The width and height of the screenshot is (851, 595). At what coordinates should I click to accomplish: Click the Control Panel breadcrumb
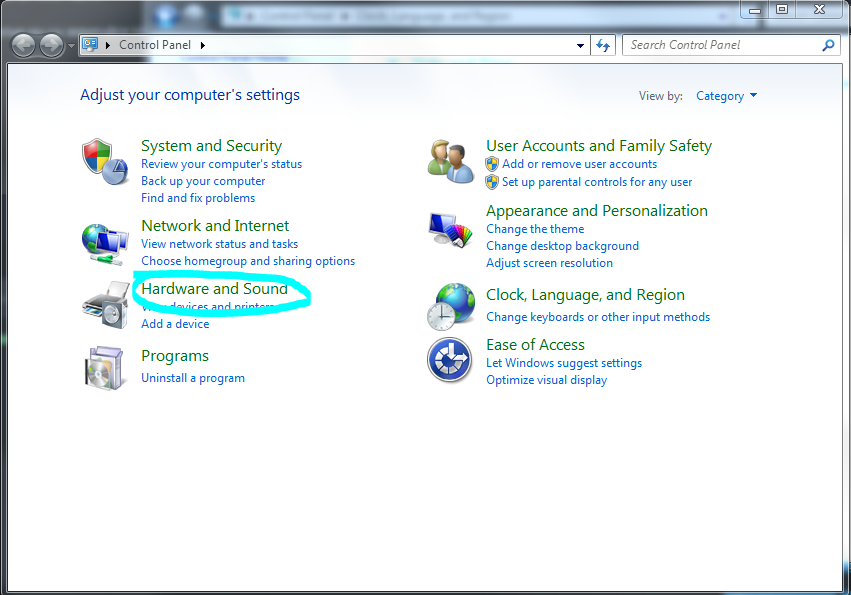[155, 45]
